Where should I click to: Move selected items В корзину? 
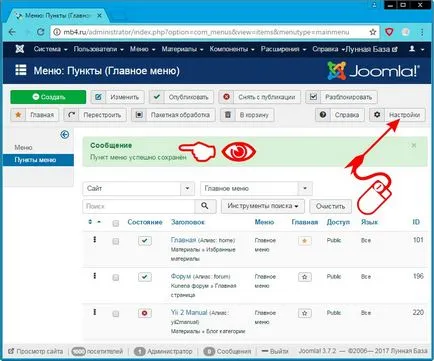coord(247,115)
